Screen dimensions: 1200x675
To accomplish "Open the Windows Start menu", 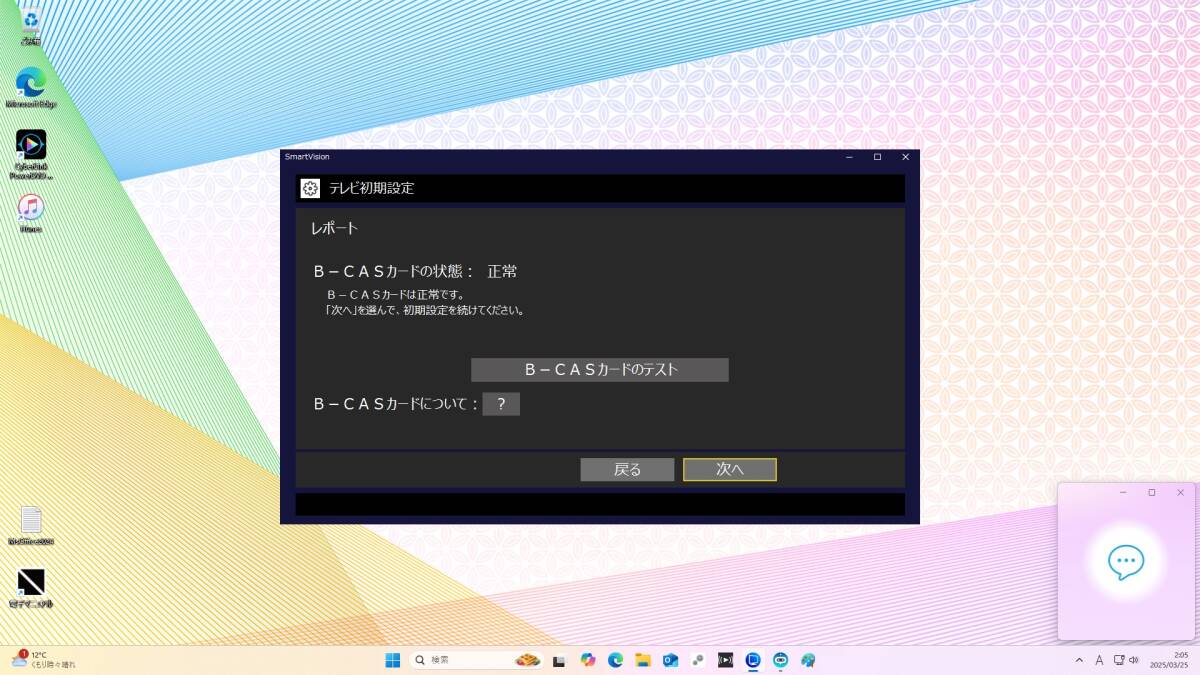I will point(392,660).
